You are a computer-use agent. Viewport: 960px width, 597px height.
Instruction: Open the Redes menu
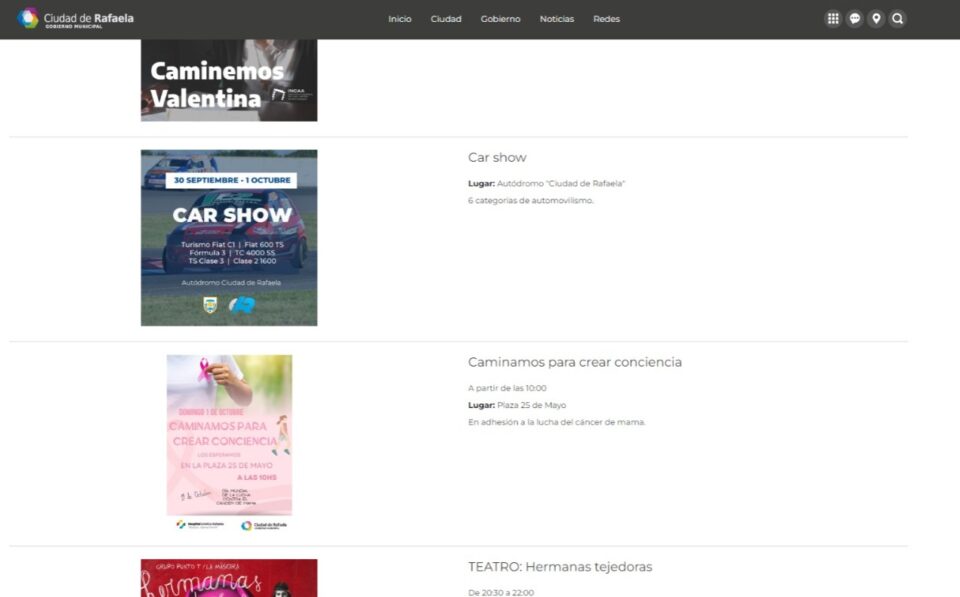tap(606, 19)
